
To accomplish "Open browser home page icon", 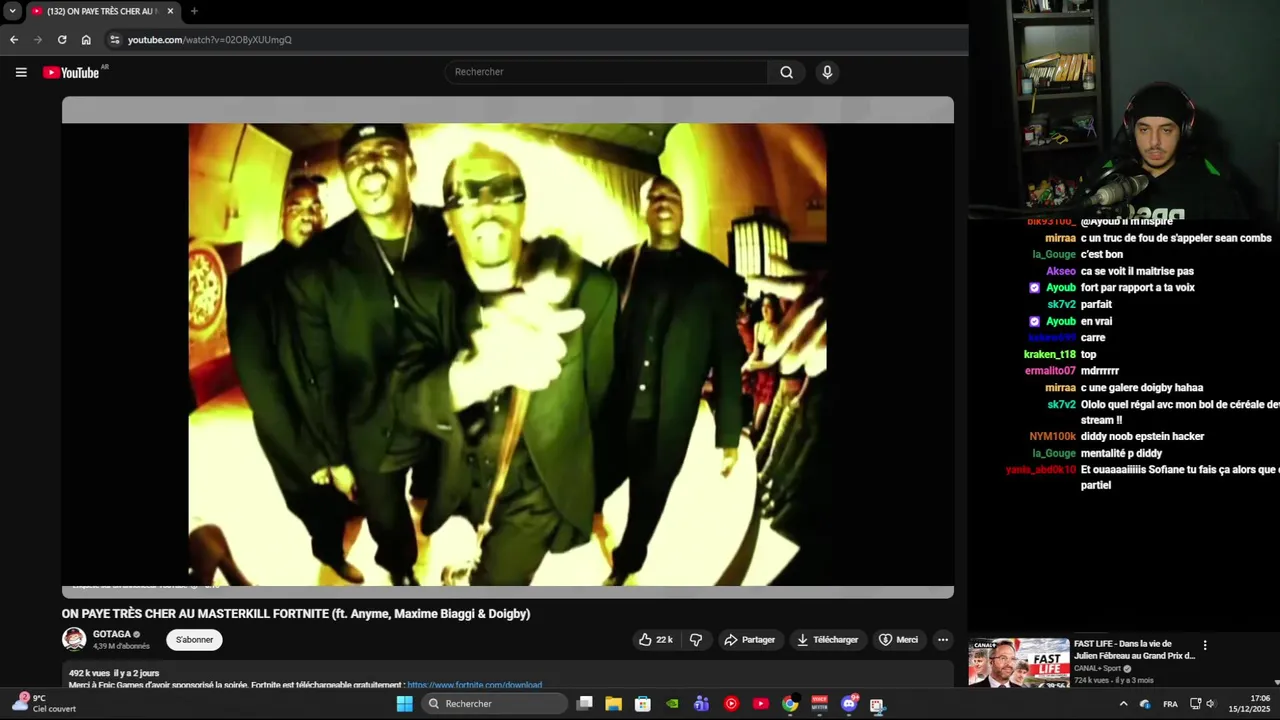I will pos(86,40).
